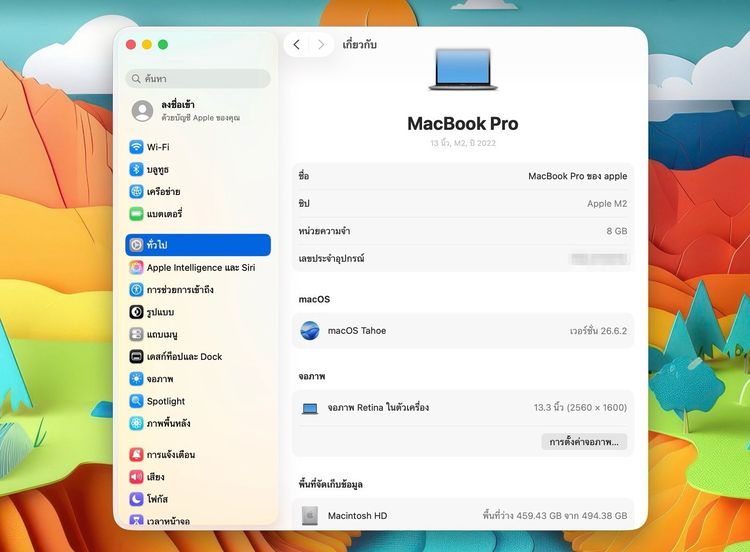750x552 pixels.
Task: Click the ชื่อ row label
Action: pyautogui.click(x=304, y=176)
